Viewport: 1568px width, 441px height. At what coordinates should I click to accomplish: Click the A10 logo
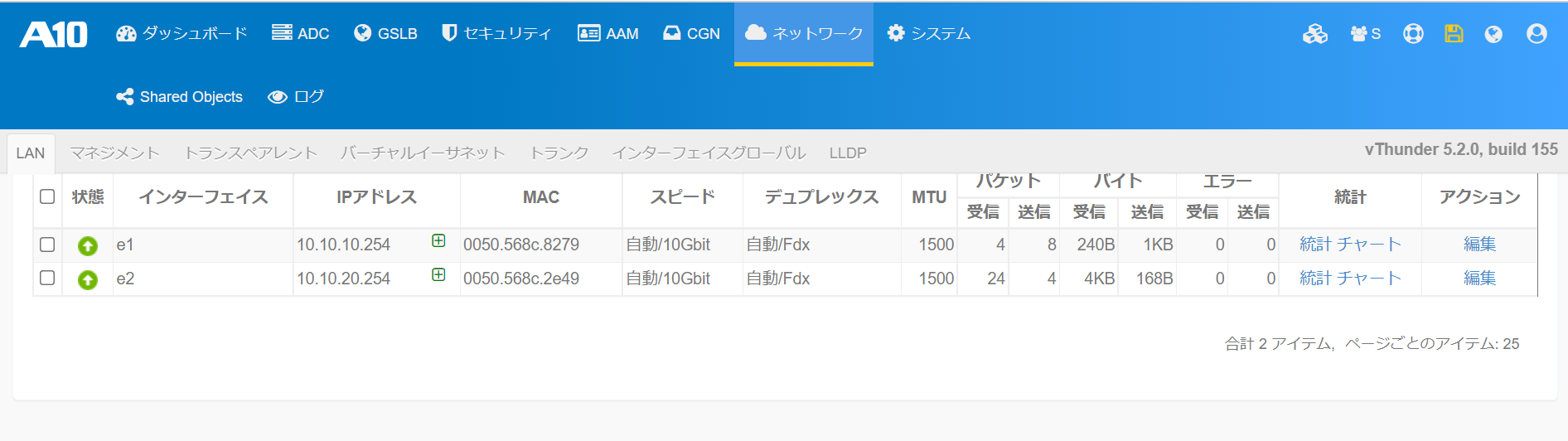pyautogui.click(x=54, y=34)
